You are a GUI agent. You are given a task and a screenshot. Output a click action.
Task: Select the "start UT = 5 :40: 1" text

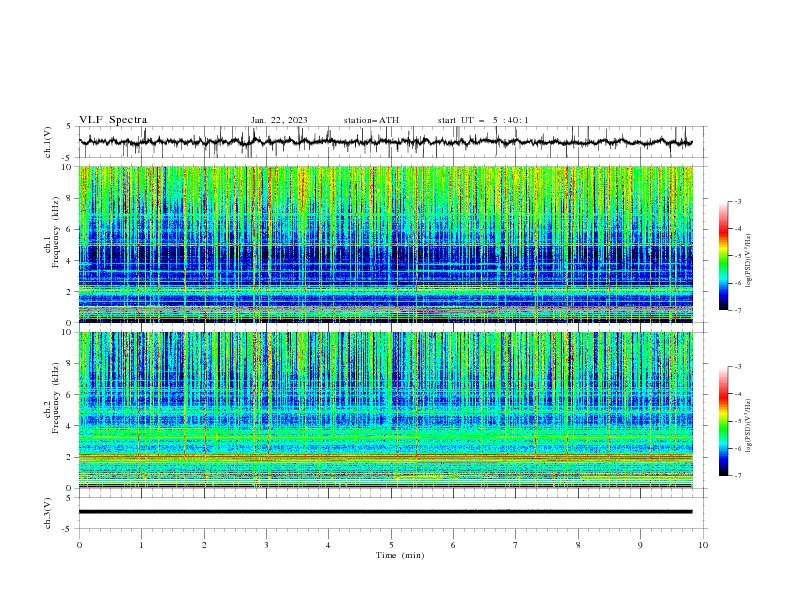483,120
